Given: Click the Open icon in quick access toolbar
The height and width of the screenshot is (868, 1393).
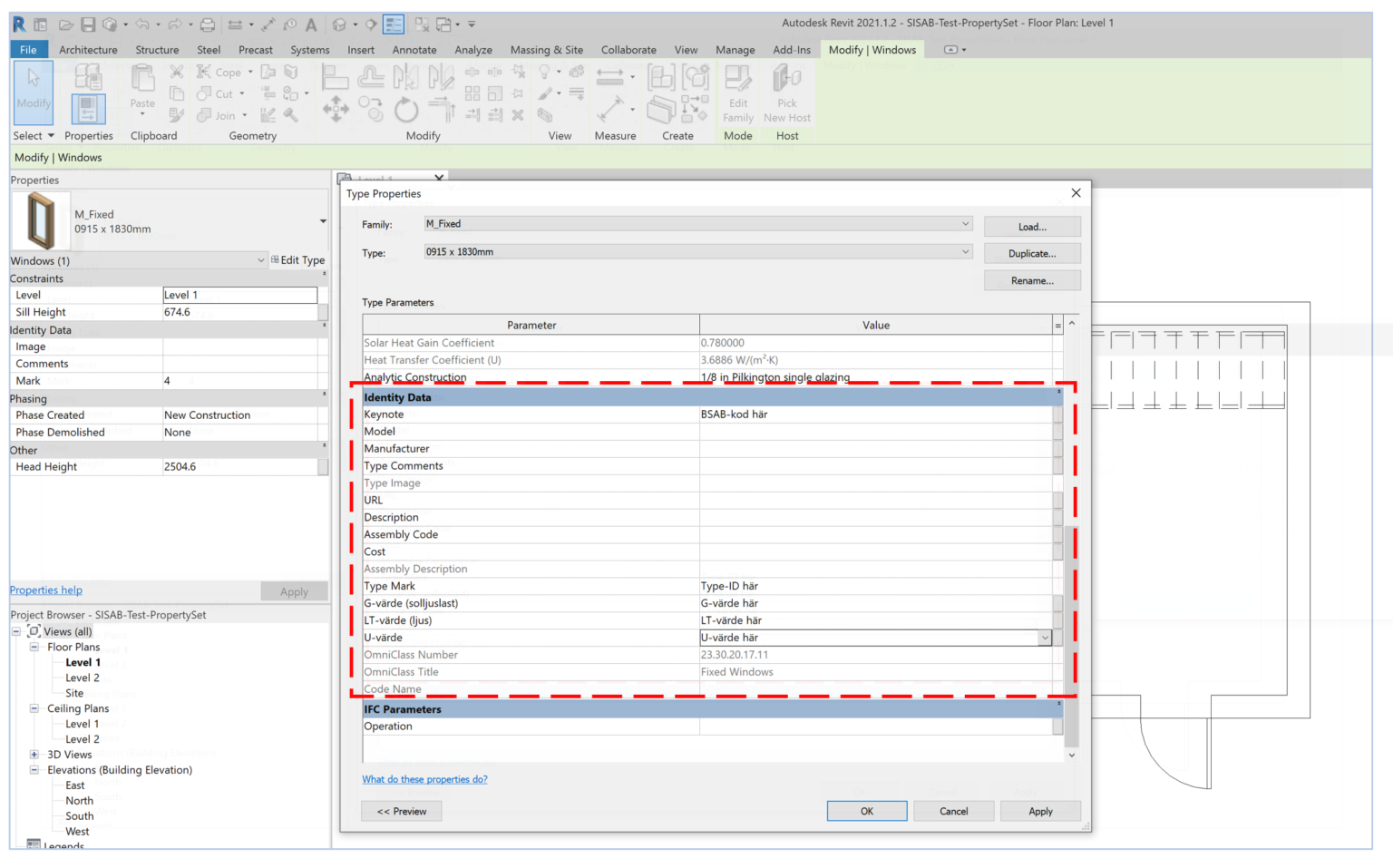Looking at the screenshot, I should (x=66, y=24).
